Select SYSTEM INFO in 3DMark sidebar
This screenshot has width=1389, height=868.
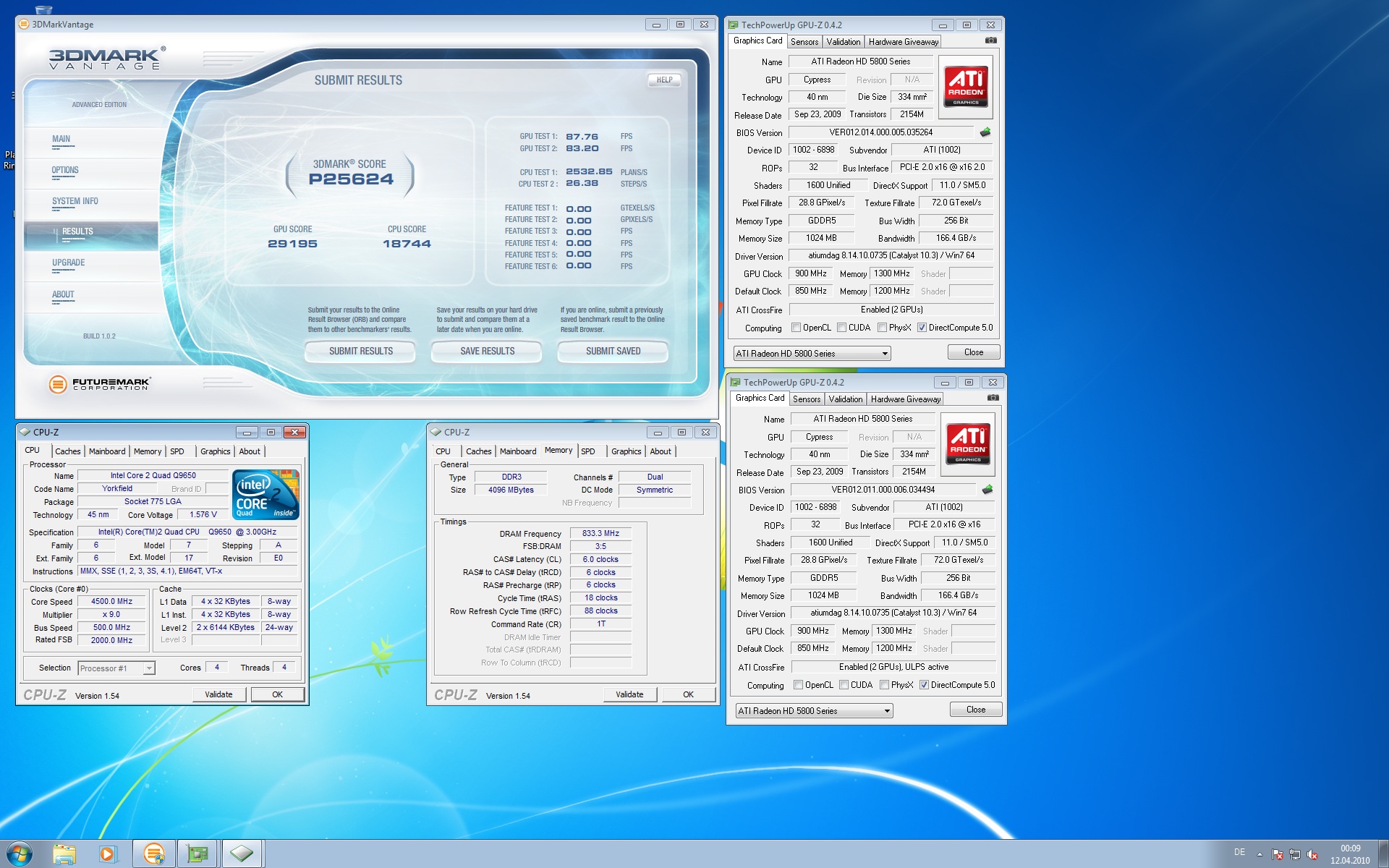pos(75,202)
